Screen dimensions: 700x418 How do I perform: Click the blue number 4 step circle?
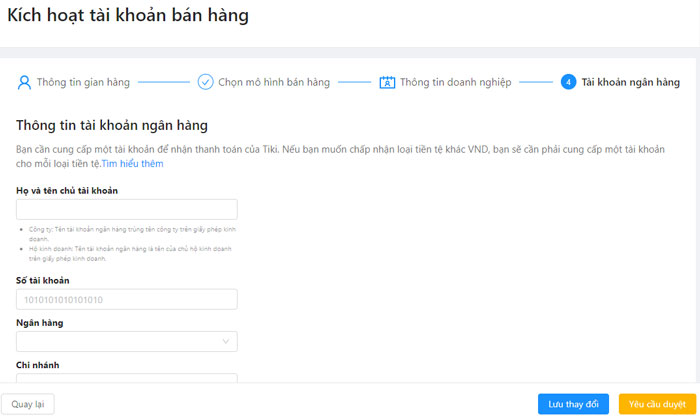coord(568,82)
